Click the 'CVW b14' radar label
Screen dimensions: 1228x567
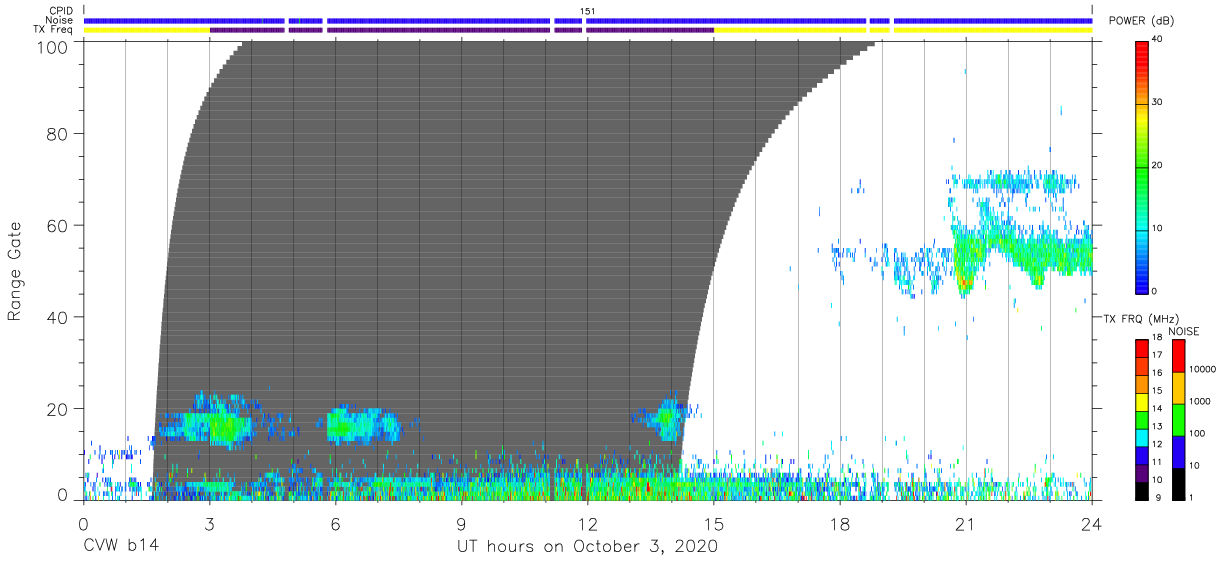pos(121,547)
